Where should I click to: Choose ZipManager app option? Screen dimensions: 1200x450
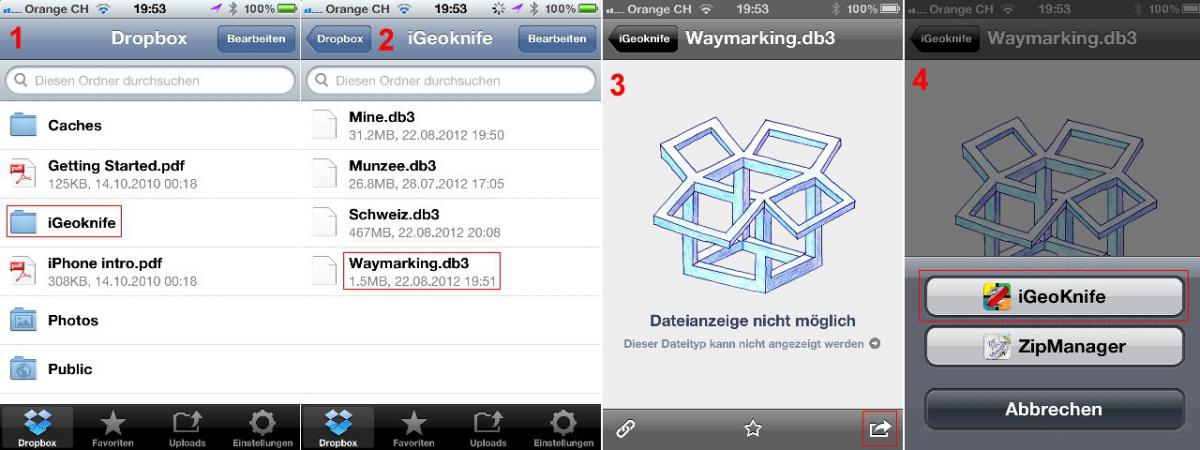pos(1052,347)
